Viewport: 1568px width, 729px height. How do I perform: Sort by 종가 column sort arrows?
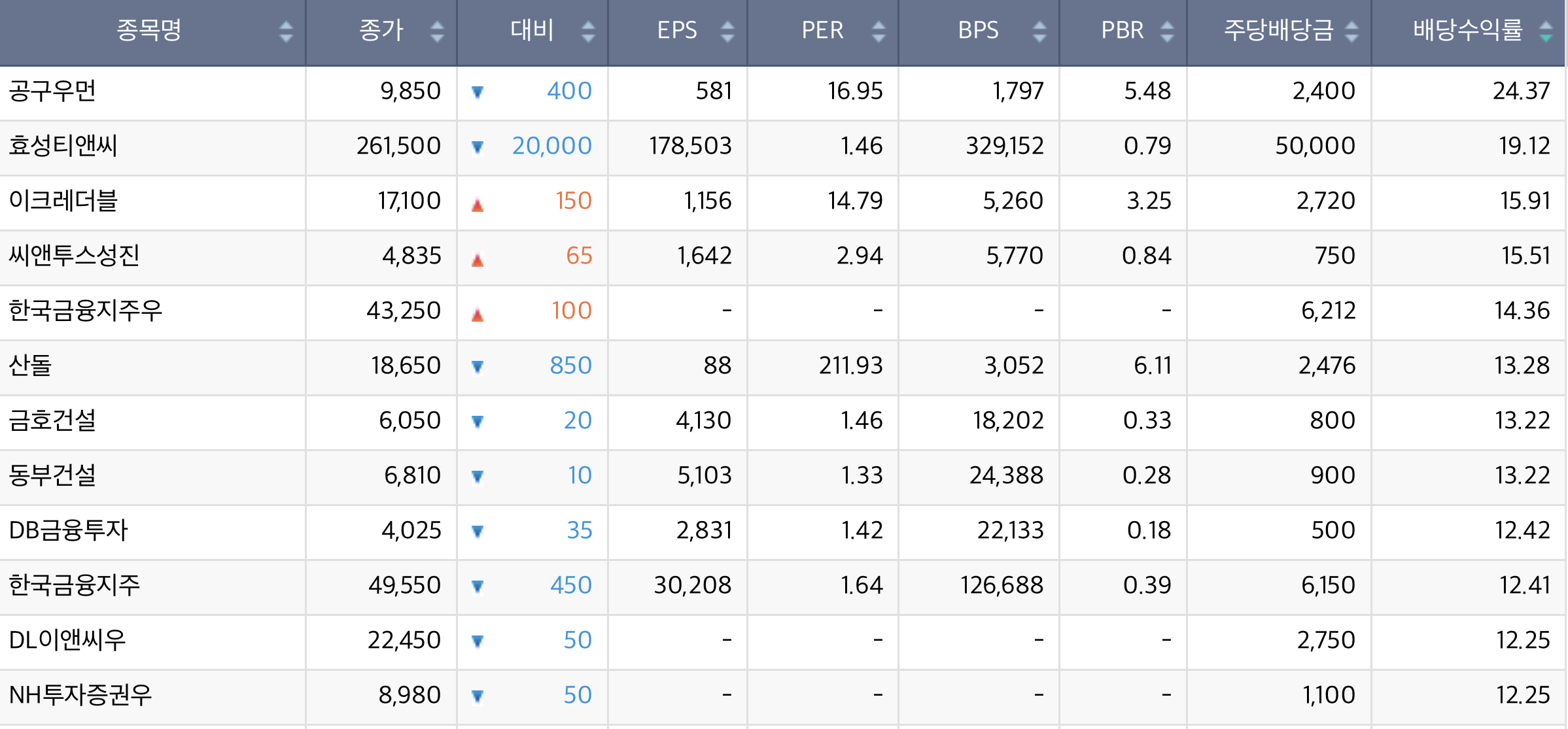pos(437,31)
